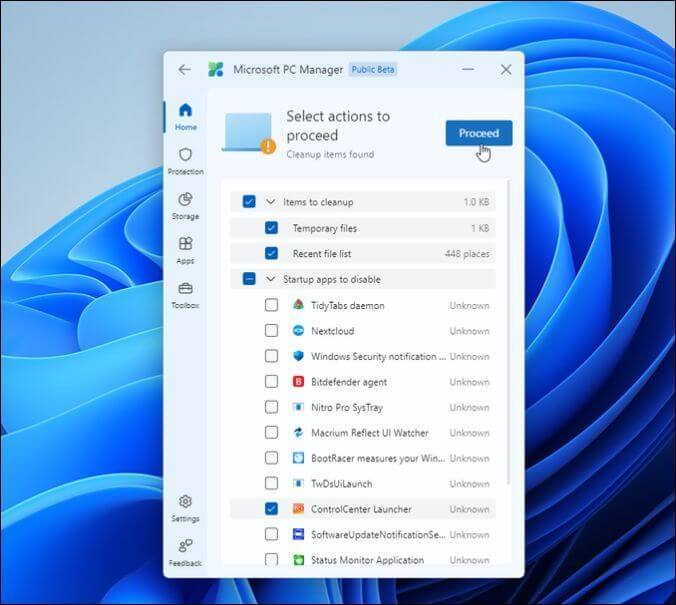This screenshot has height=605, width=676.
Task: Click the TidyTabs daemon app icon
Action: point(298,305)
